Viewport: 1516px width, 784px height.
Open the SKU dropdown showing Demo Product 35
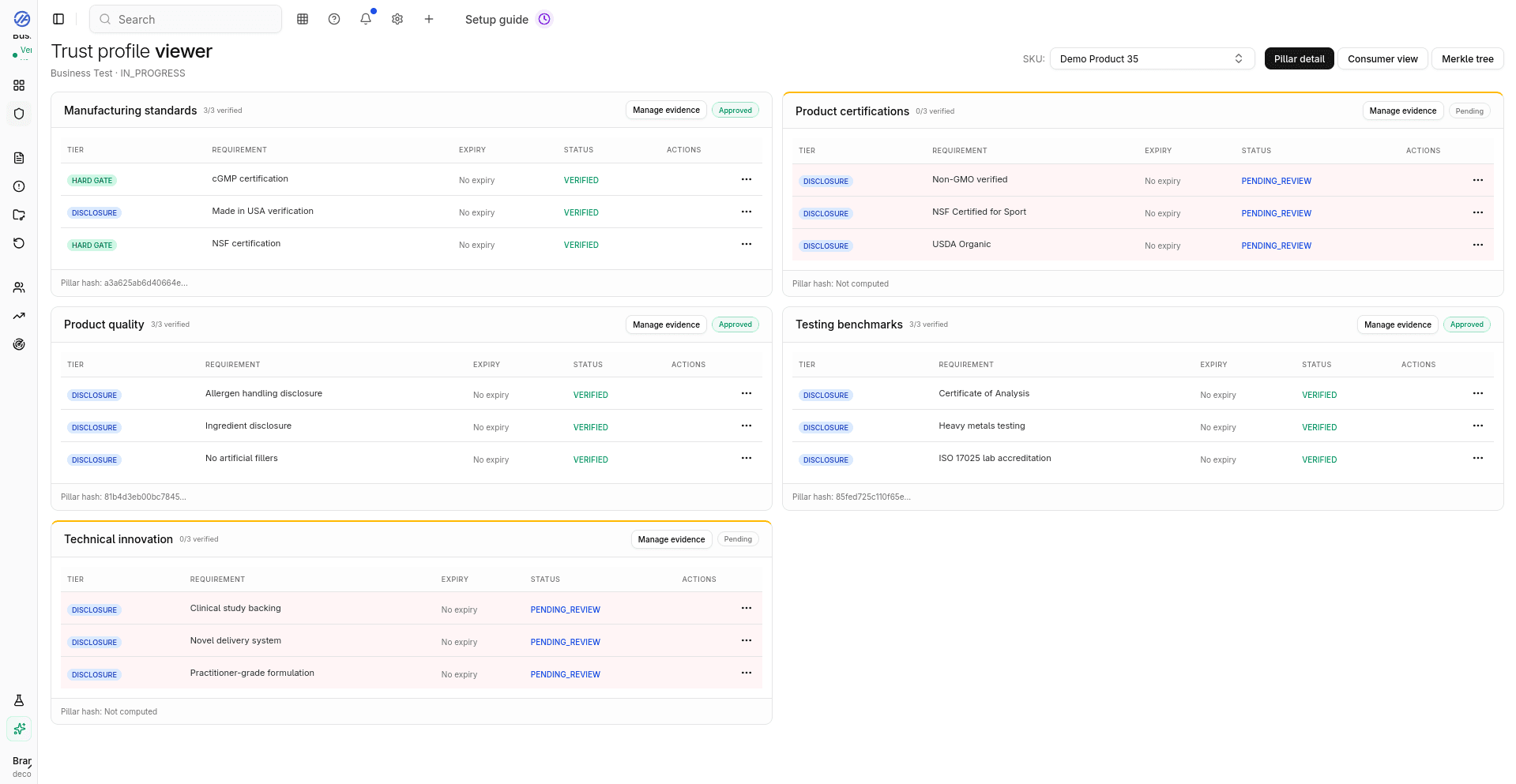1151,58
